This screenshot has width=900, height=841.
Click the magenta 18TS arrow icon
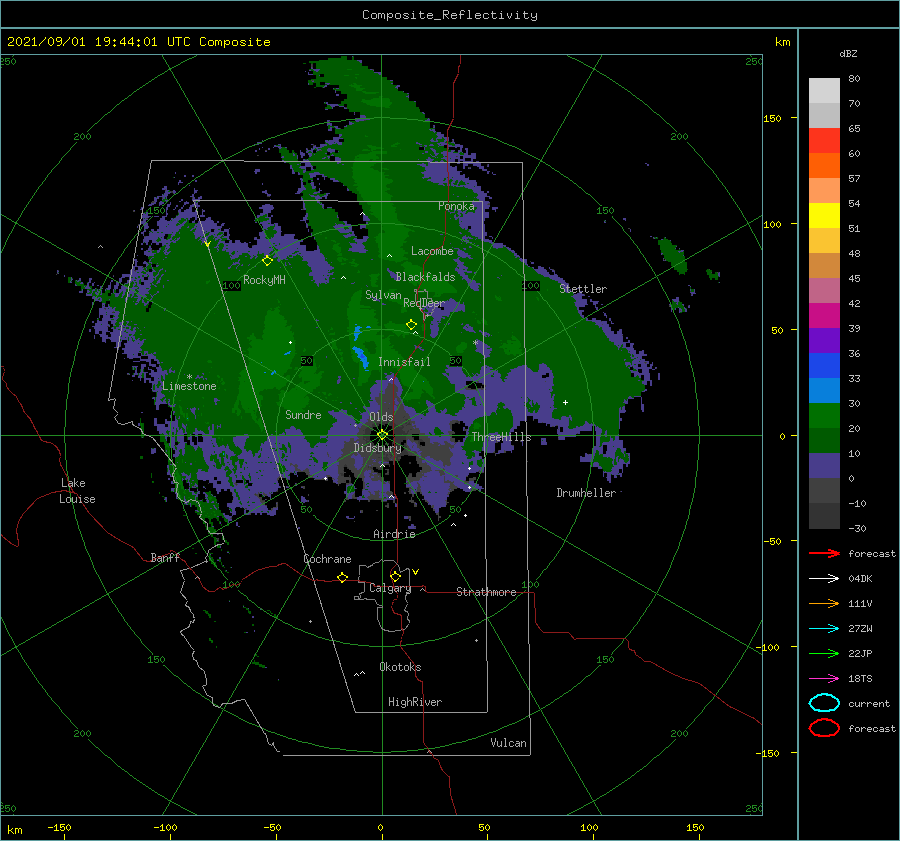824,678
